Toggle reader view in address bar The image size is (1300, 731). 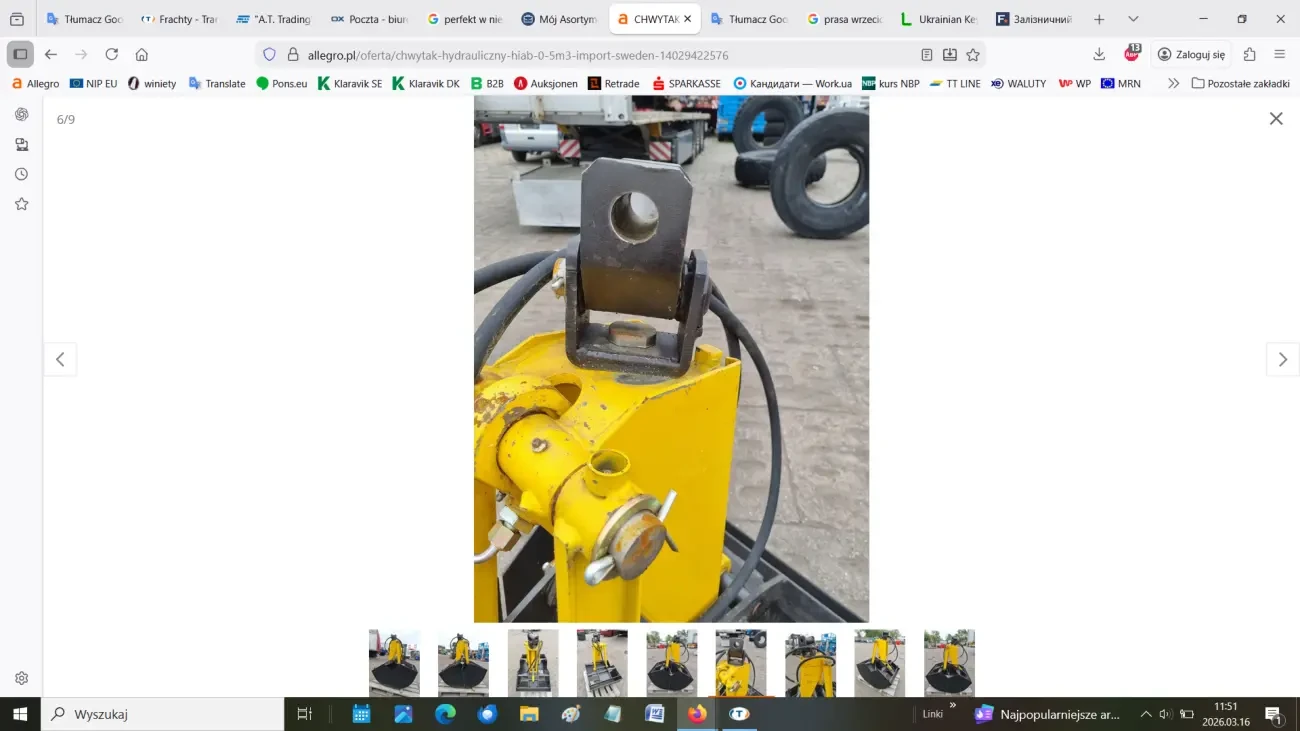(926, 55)
